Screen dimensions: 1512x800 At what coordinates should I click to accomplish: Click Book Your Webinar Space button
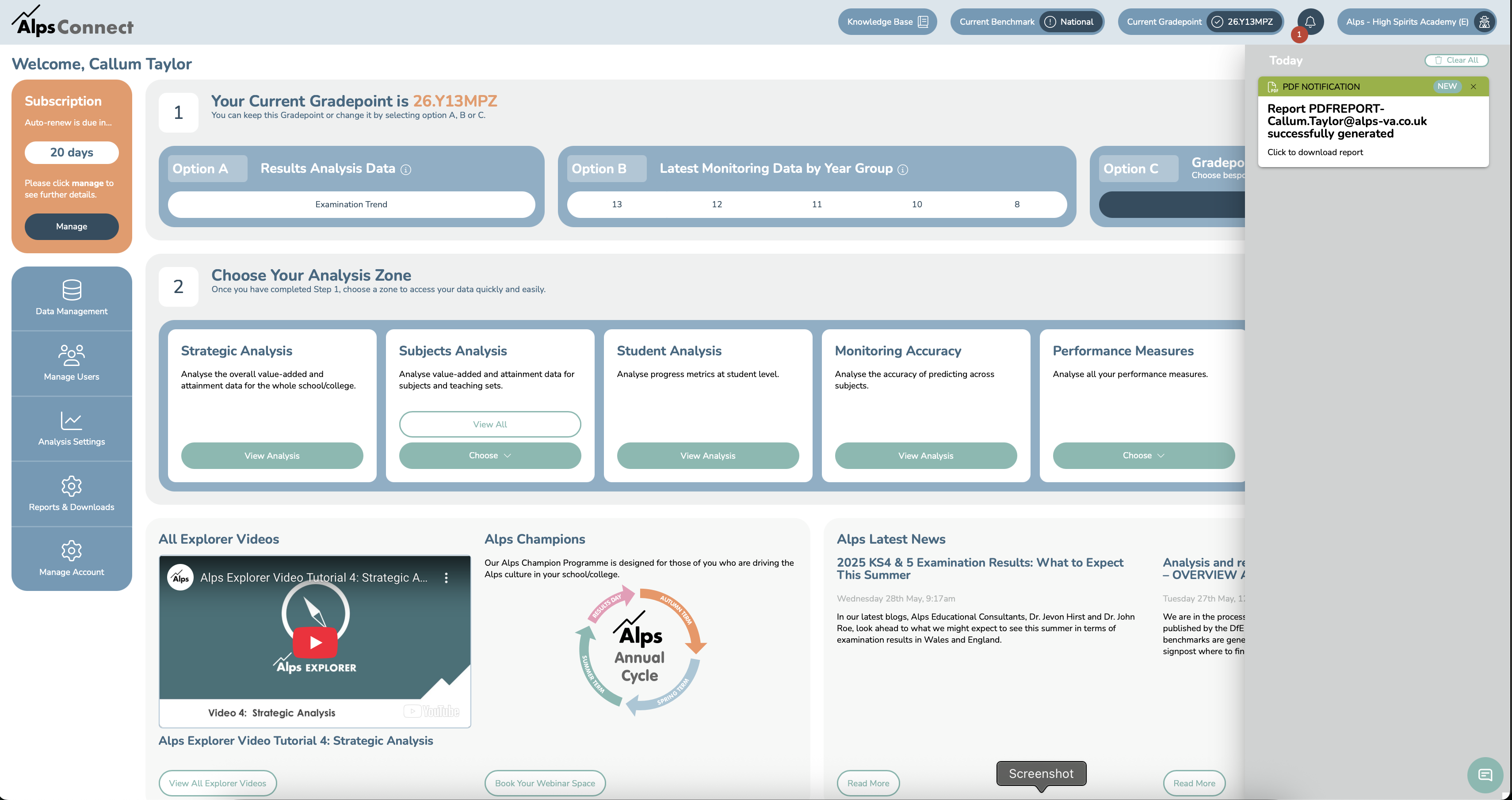coord(545,783)
